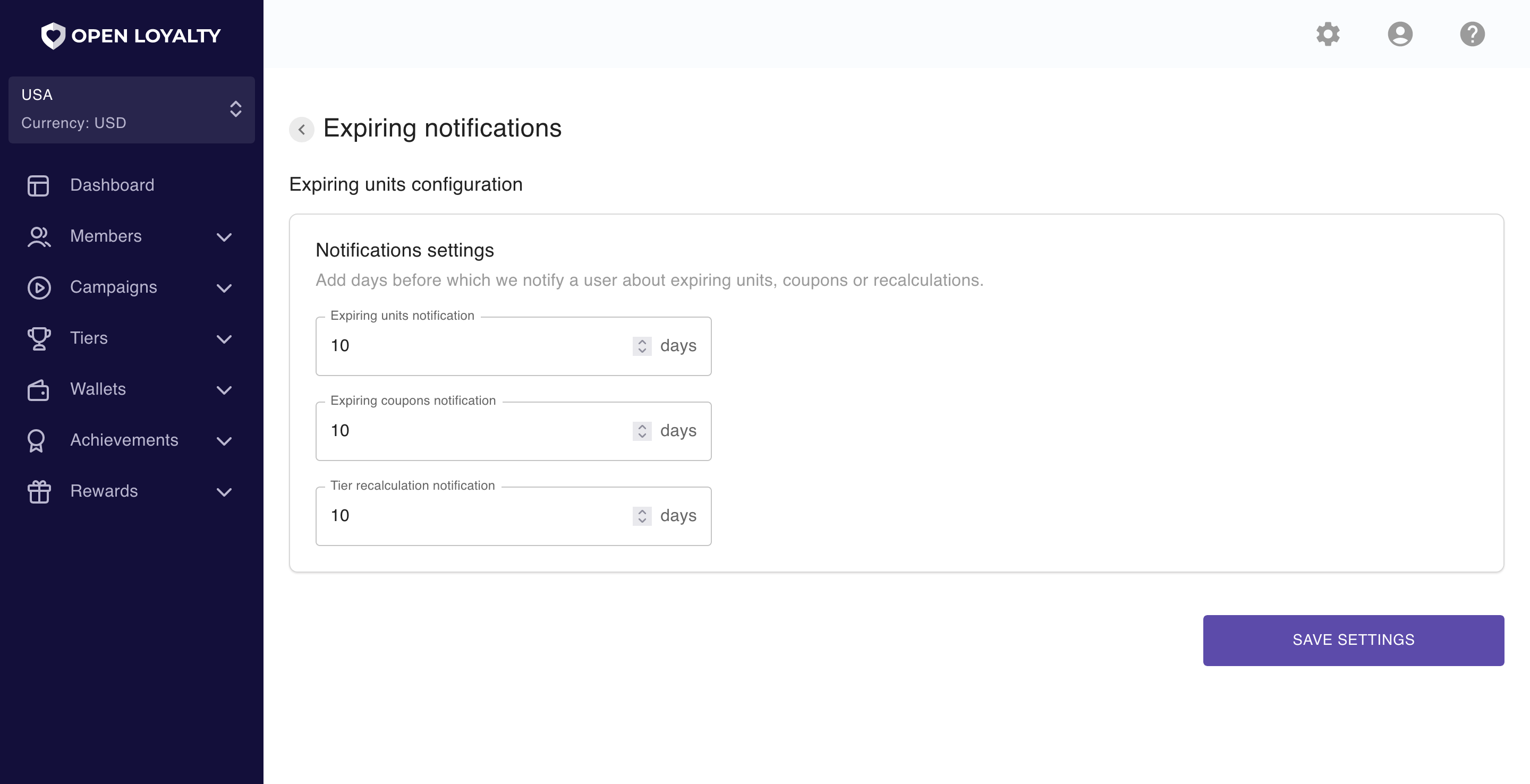
Task: Click the Campaigns play-circle icon
Action: tap(39, 287)
